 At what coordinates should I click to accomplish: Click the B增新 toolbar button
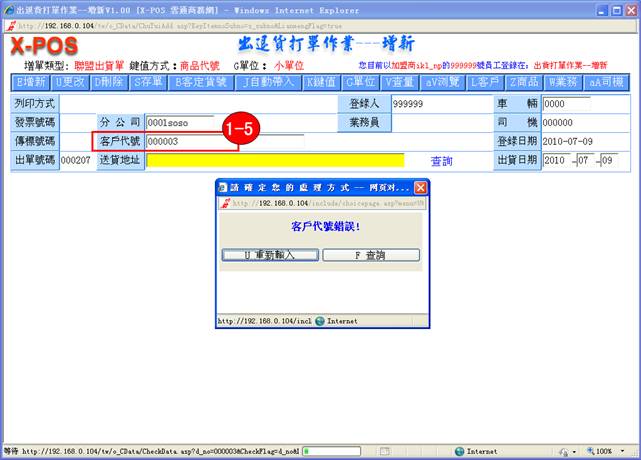click(29, 81)
